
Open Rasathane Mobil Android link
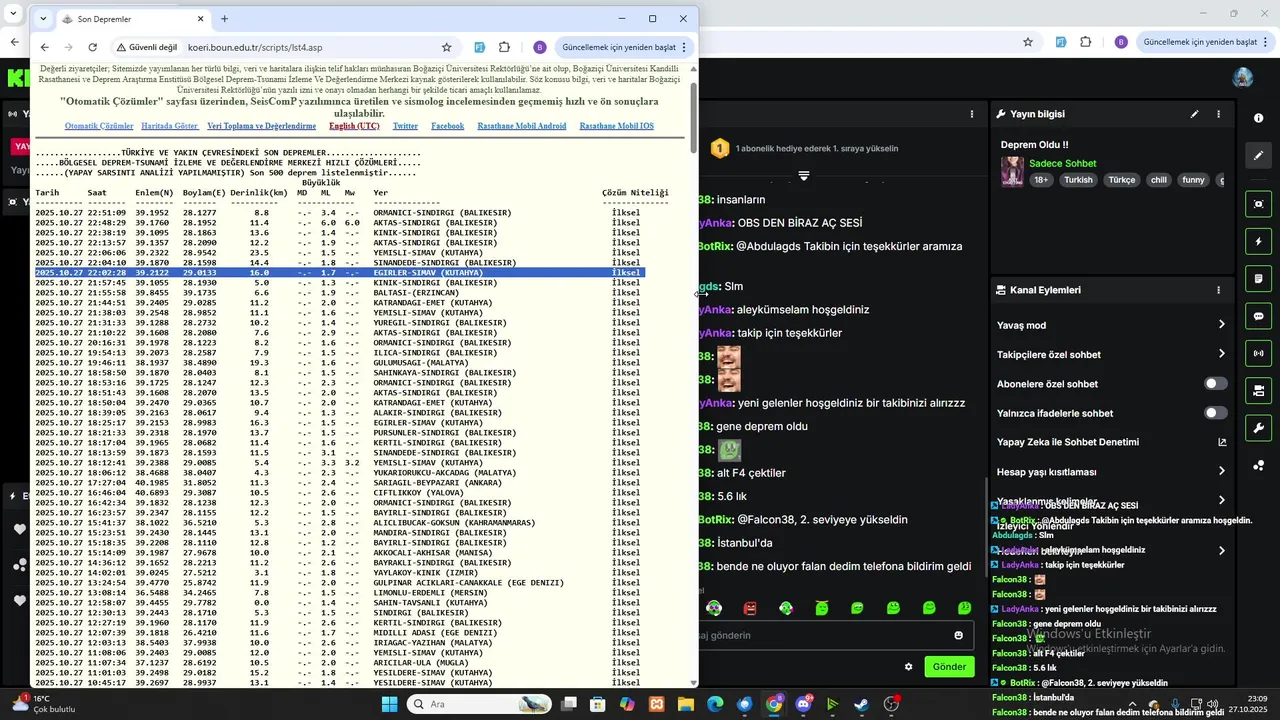(x=522, y=126)
